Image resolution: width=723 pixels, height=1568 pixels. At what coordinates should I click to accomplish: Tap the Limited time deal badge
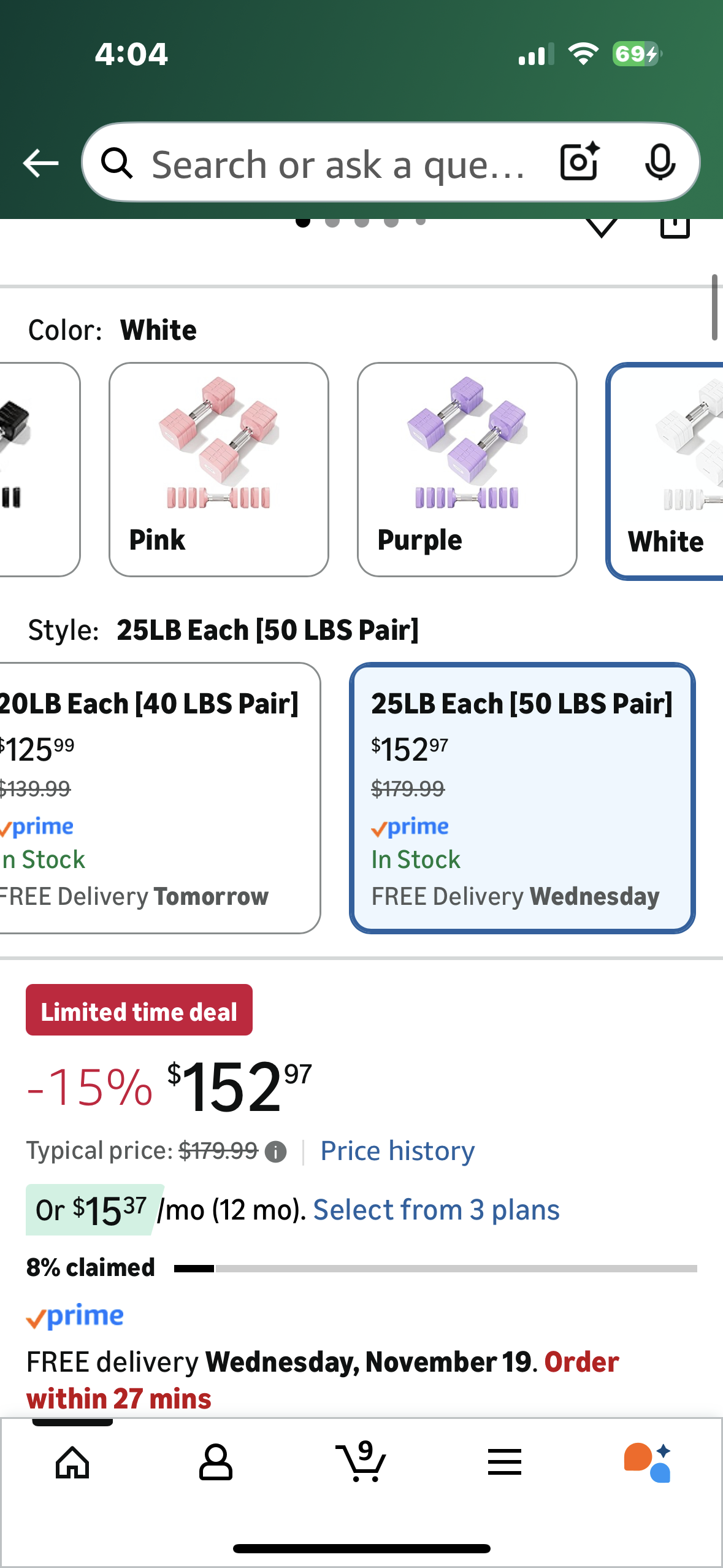(139, 1010)
